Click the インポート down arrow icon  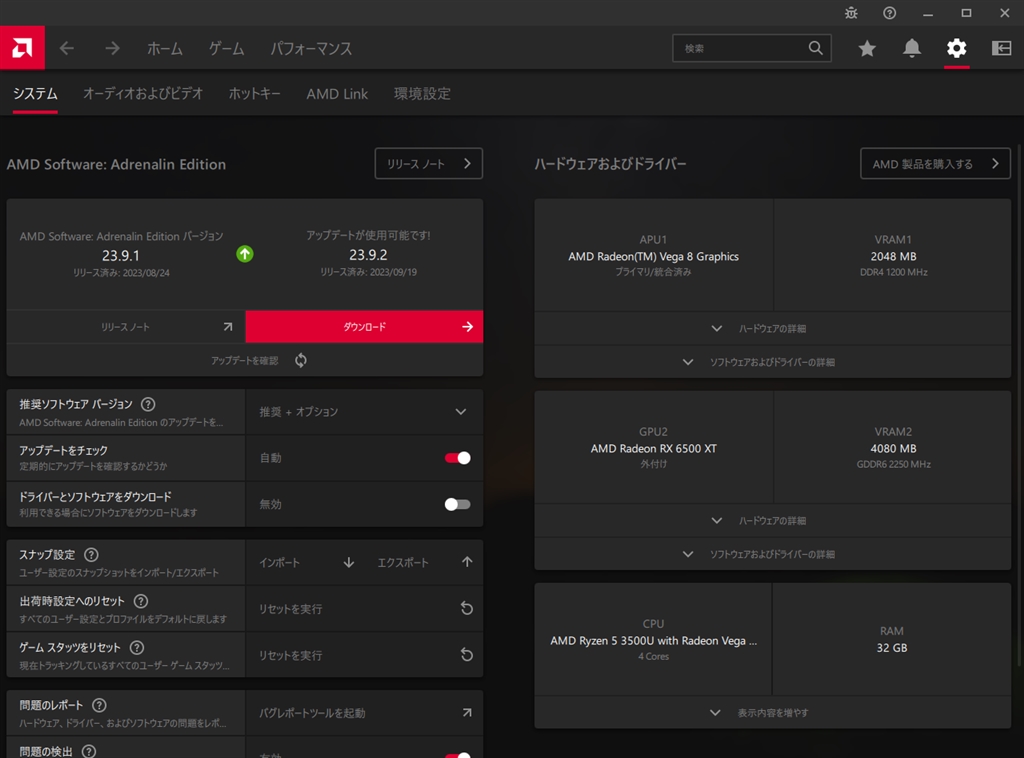click(349, 562)
